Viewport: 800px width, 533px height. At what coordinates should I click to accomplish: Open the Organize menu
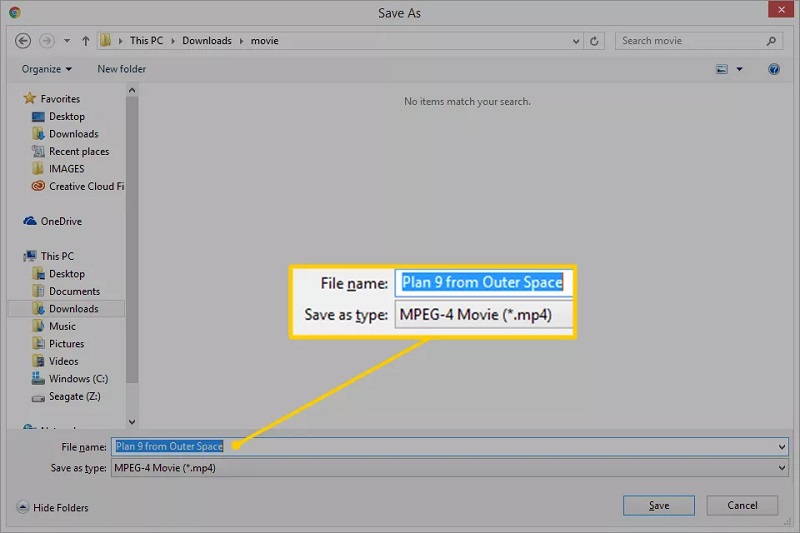pos(46,69)
